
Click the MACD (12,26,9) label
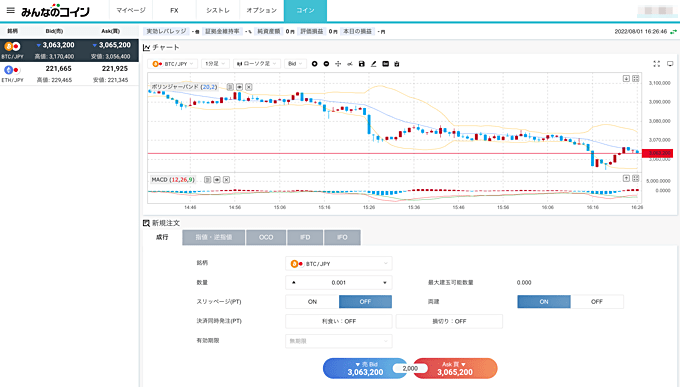click(173, 180)
